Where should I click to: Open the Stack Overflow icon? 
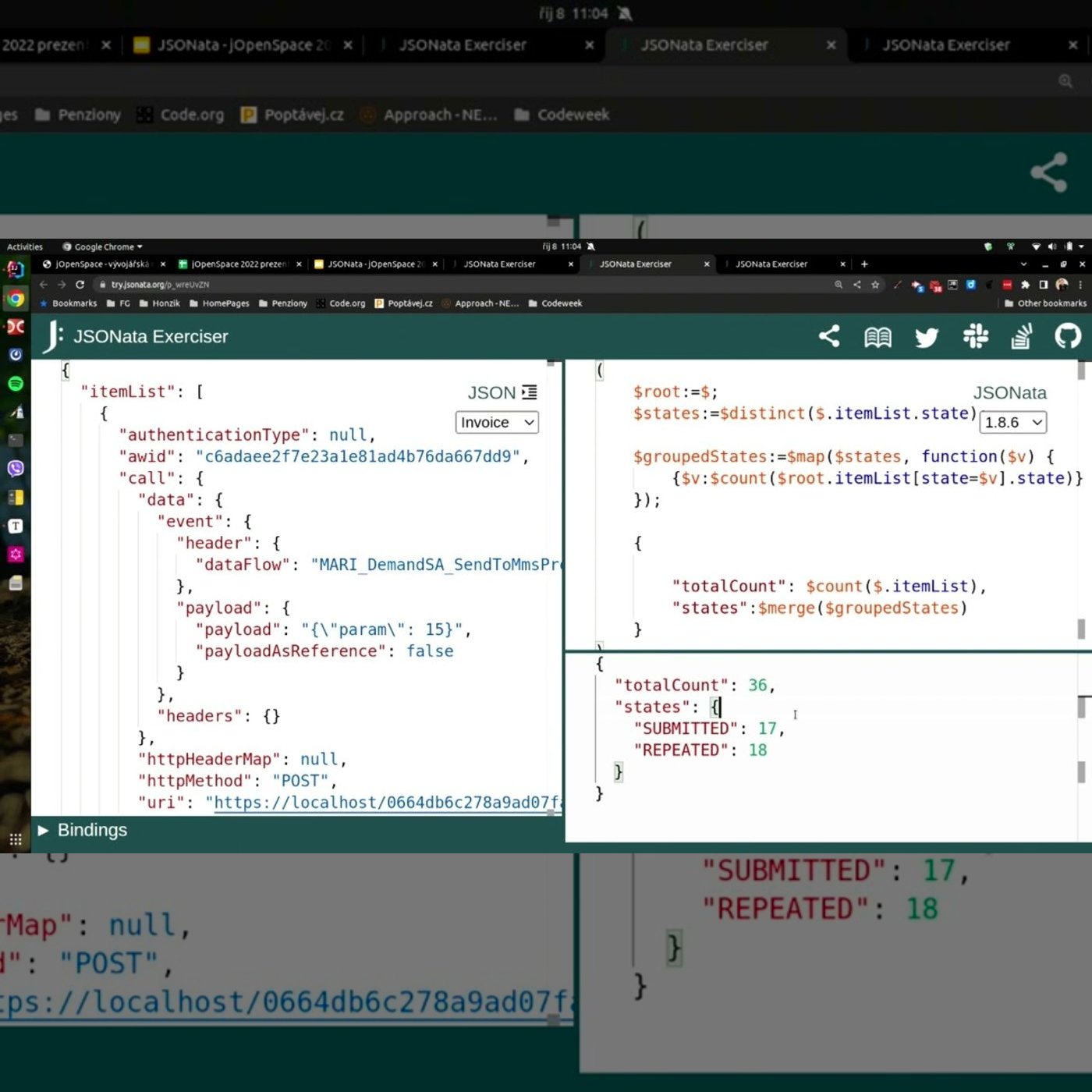pos(1022,337)
